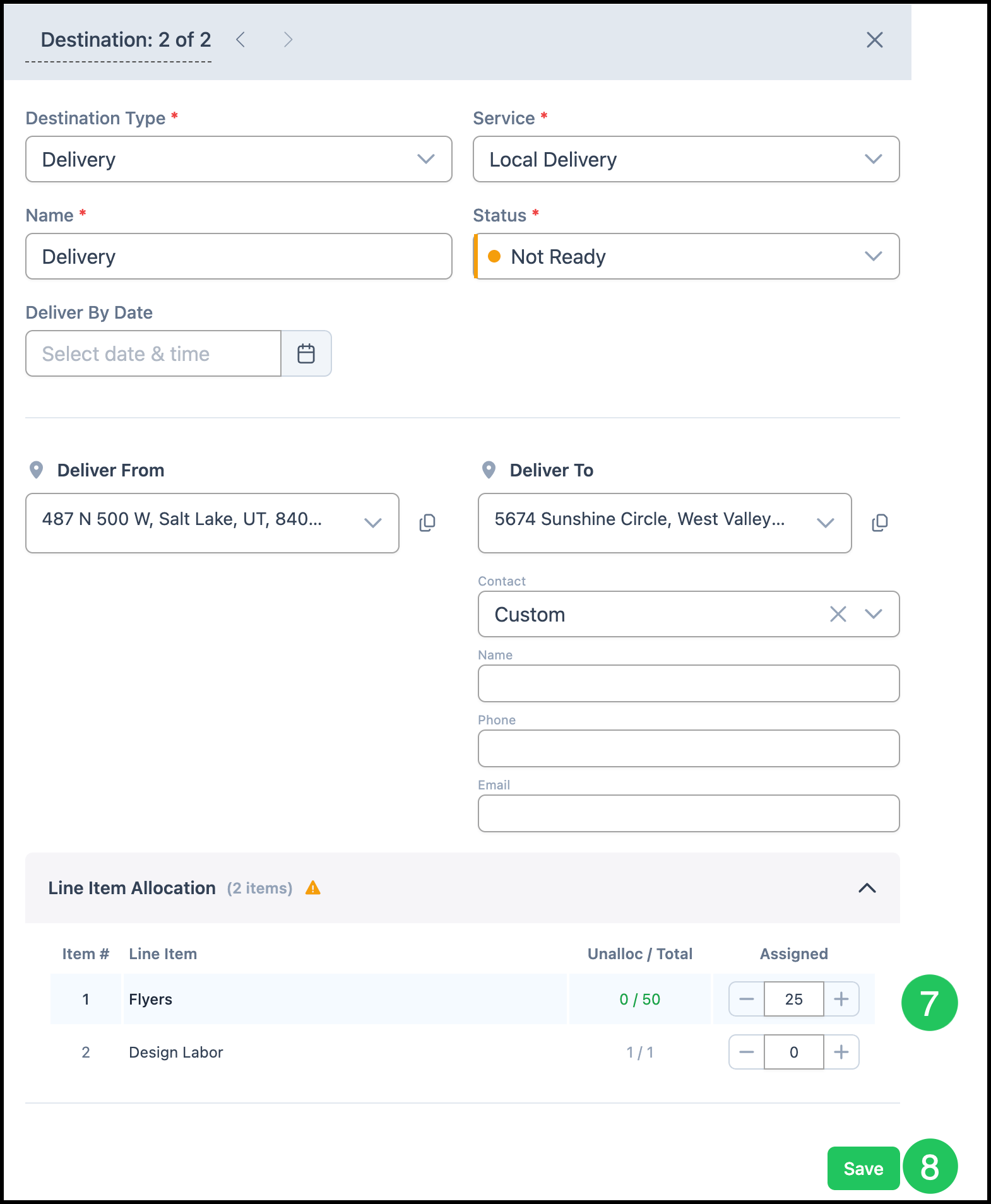Click the 1 / 1 unallocated value
The image size is (991, 1204).
coord(639,1052)
